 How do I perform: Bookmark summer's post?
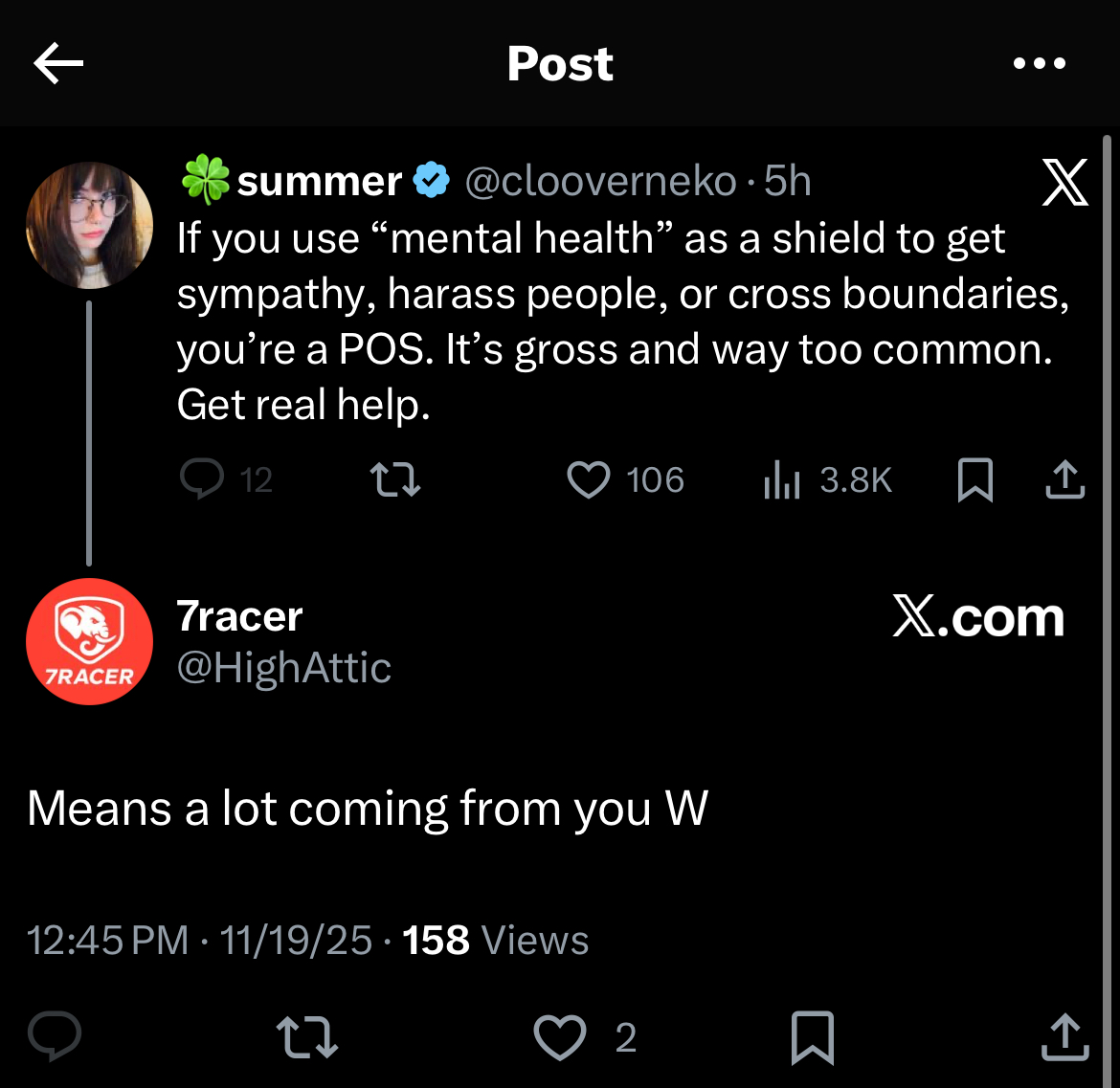pyautogui.click(x=975, y=479)
